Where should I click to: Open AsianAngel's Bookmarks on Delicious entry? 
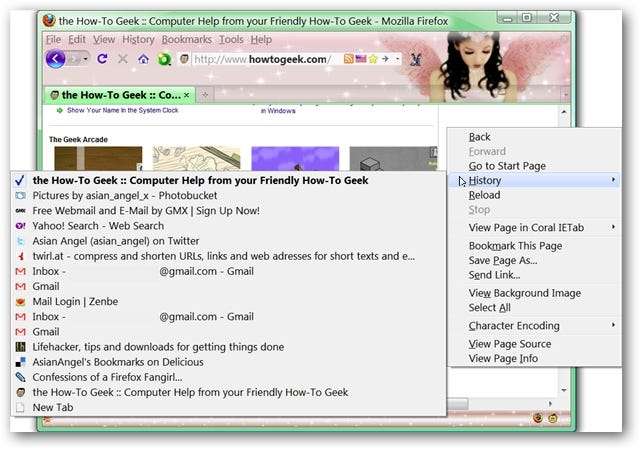coord(229,362)
